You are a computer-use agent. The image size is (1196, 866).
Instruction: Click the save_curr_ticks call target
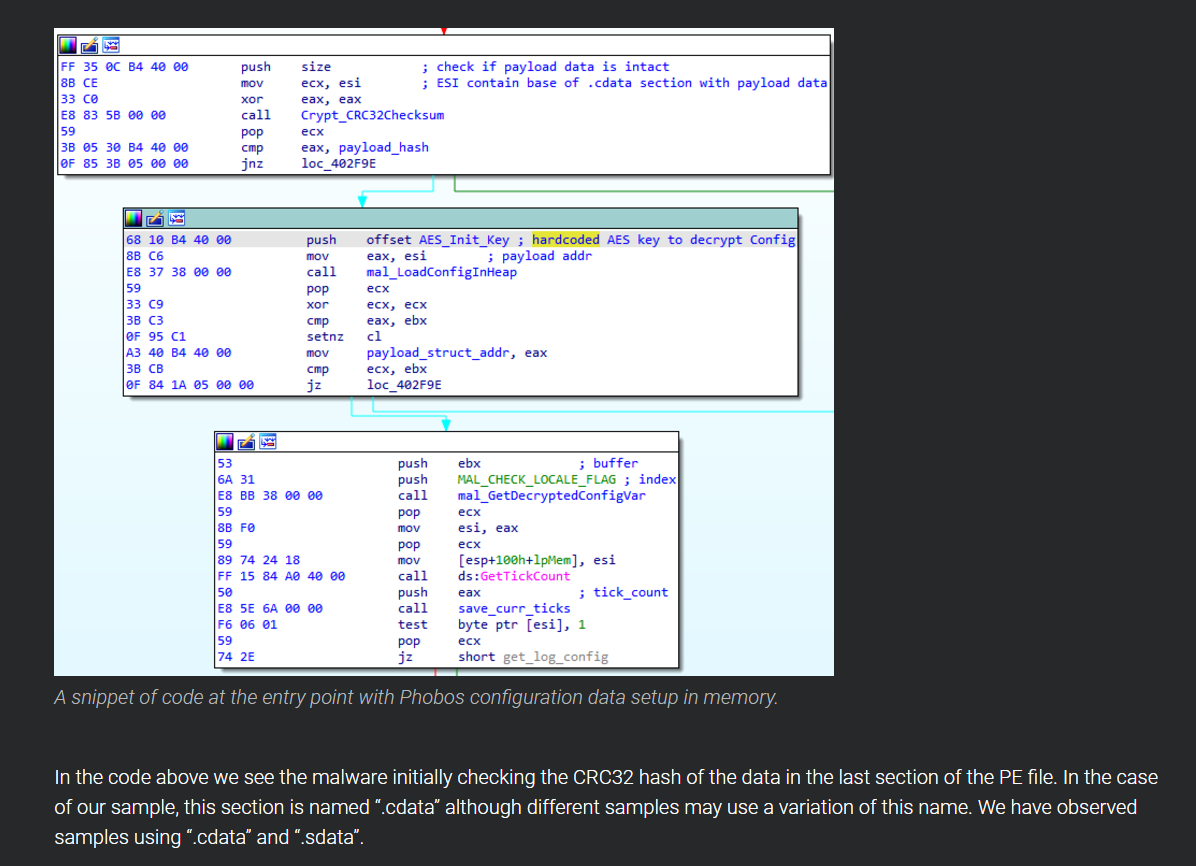[x=514, y=609]
